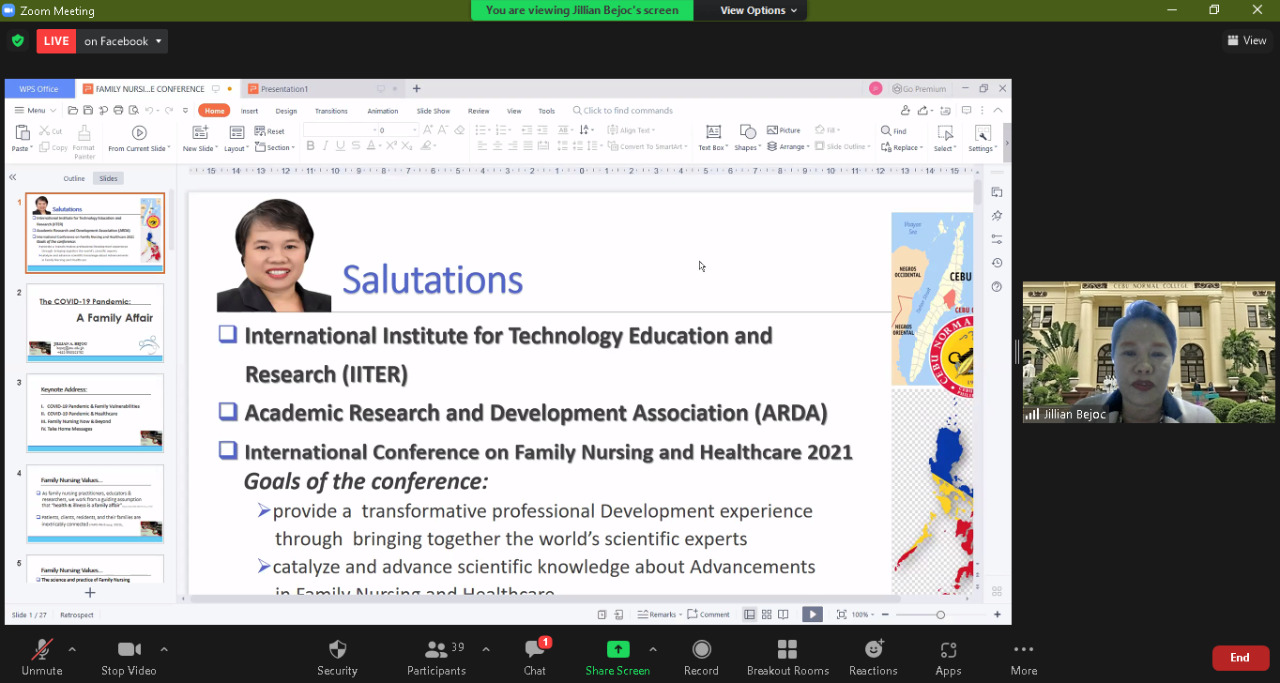Open the Replace tool

[902, 147]
